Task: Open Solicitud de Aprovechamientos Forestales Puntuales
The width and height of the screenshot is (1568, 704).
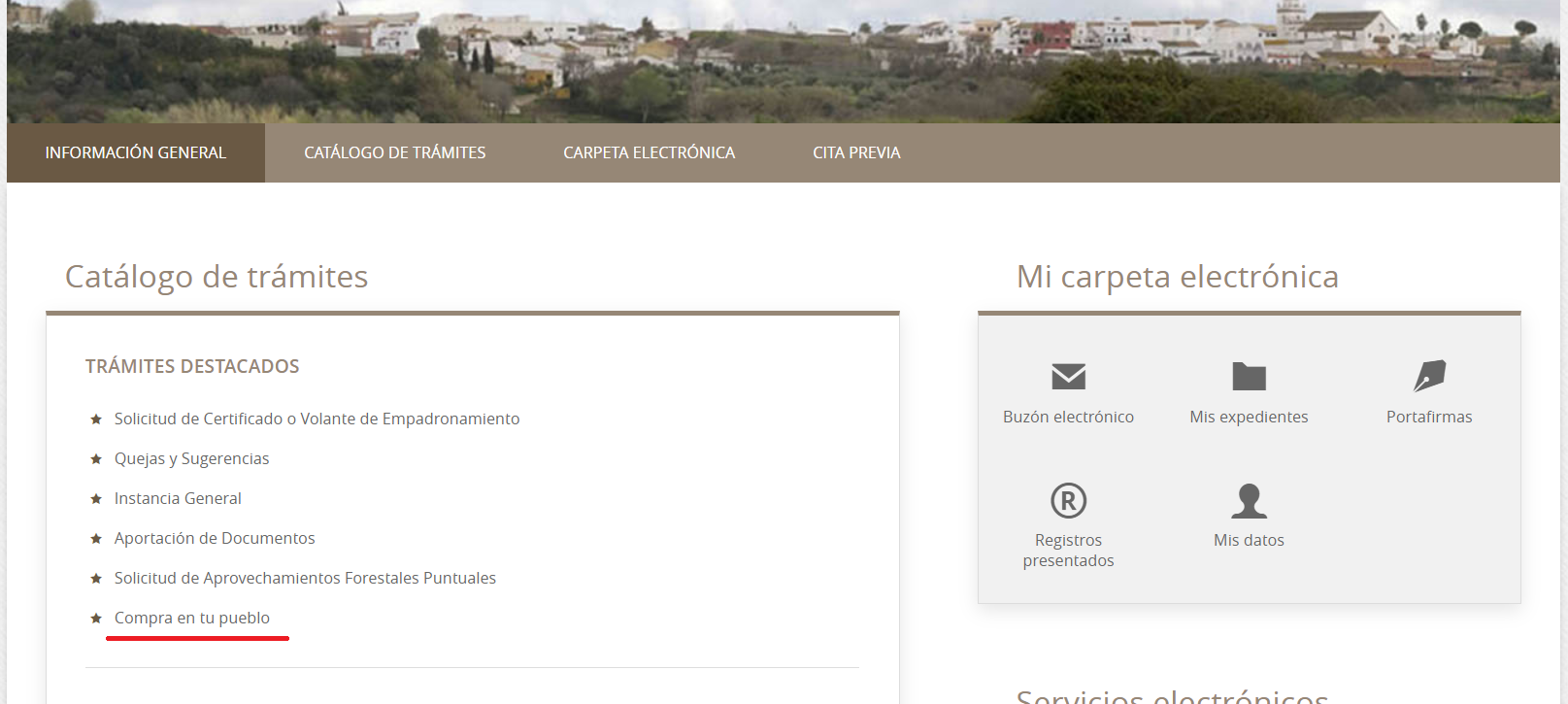Action: click(305, 578)
